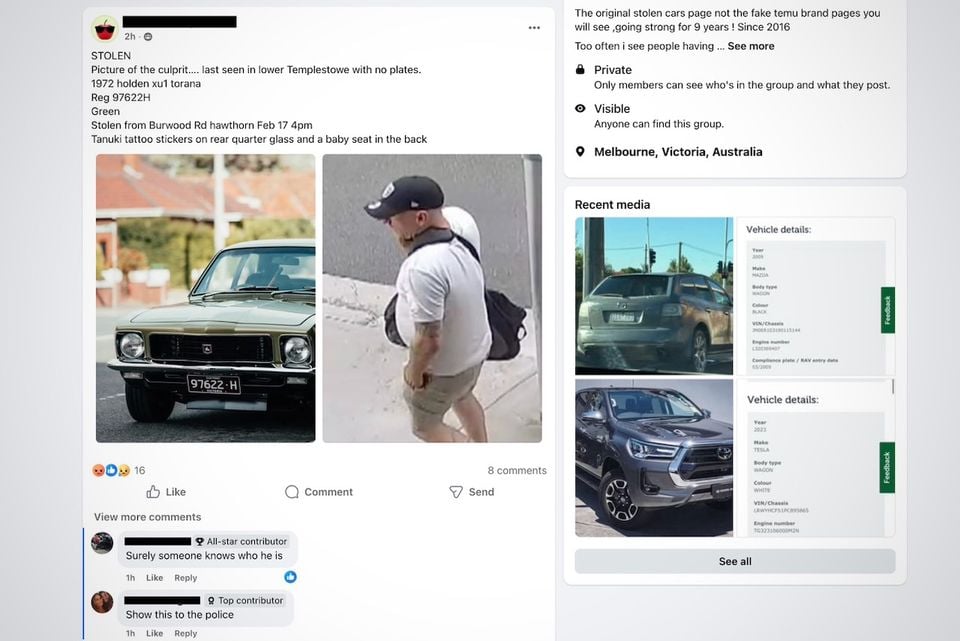The image size is (960, 641).
Task: Open the post's reaction emojis summary
Action: [x=111, y=470]
